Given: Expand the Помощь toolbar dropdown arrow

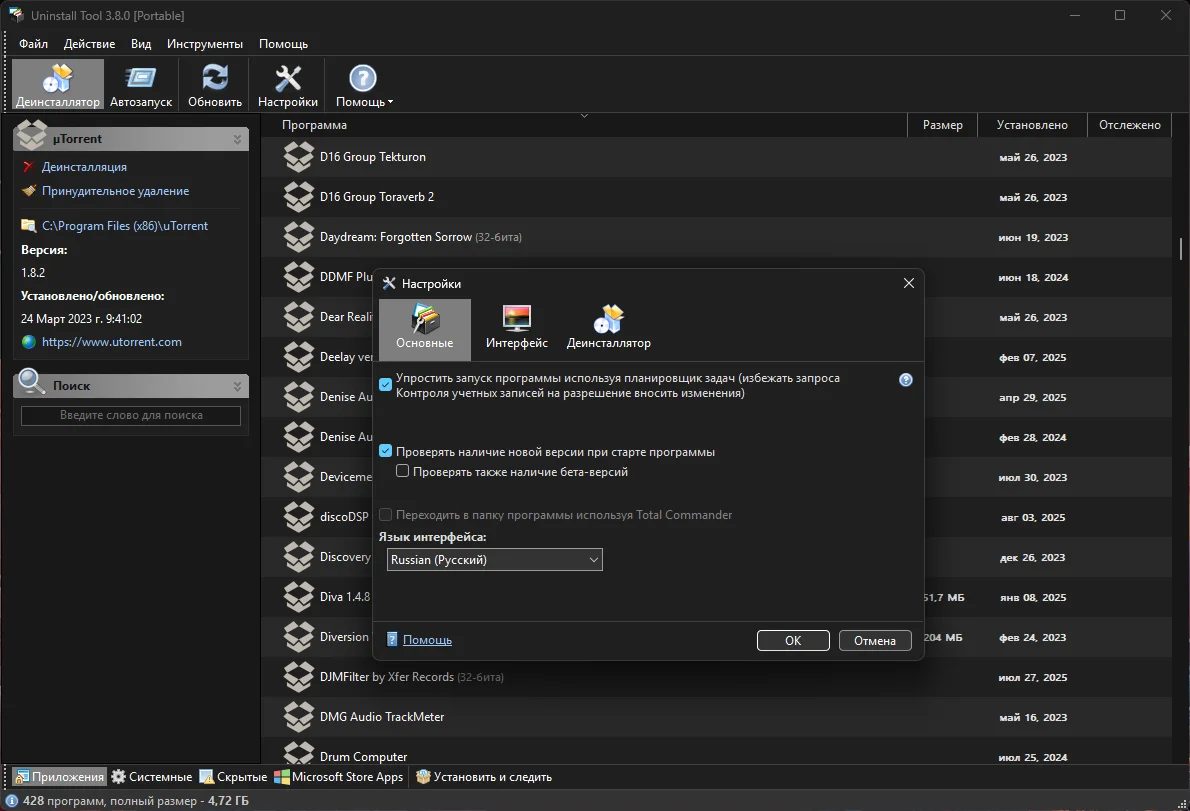Looking at the screenshot, I should coord(390,102).
